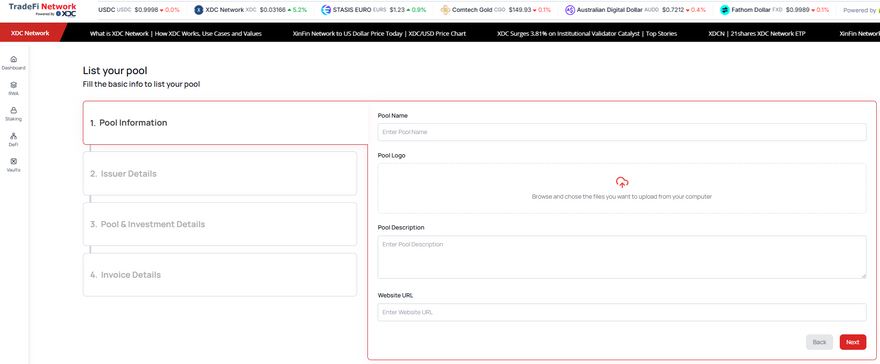Click the STASIS EURO coin icon in ticker
The width and height of the screenshot is (880, 364).
(x=326, y=10)
